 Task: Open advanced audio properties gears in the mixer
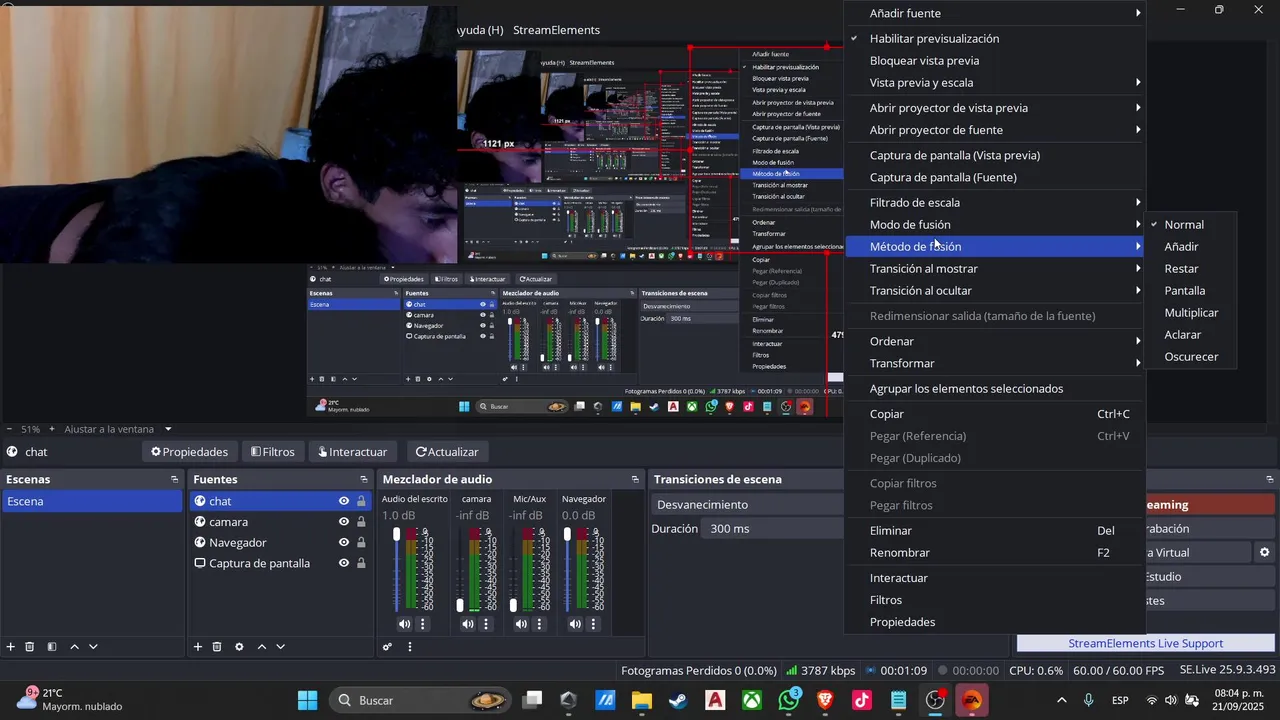point(387,647)
